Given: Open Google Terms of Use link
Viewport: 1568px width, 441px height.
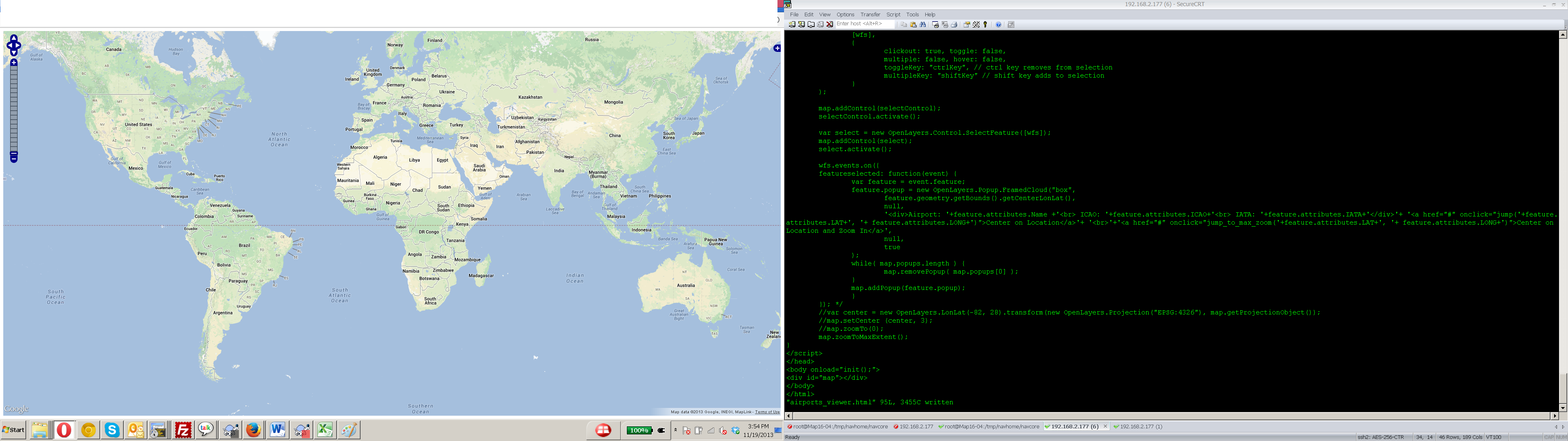Looking at the screenshot, I should point(767,412).
